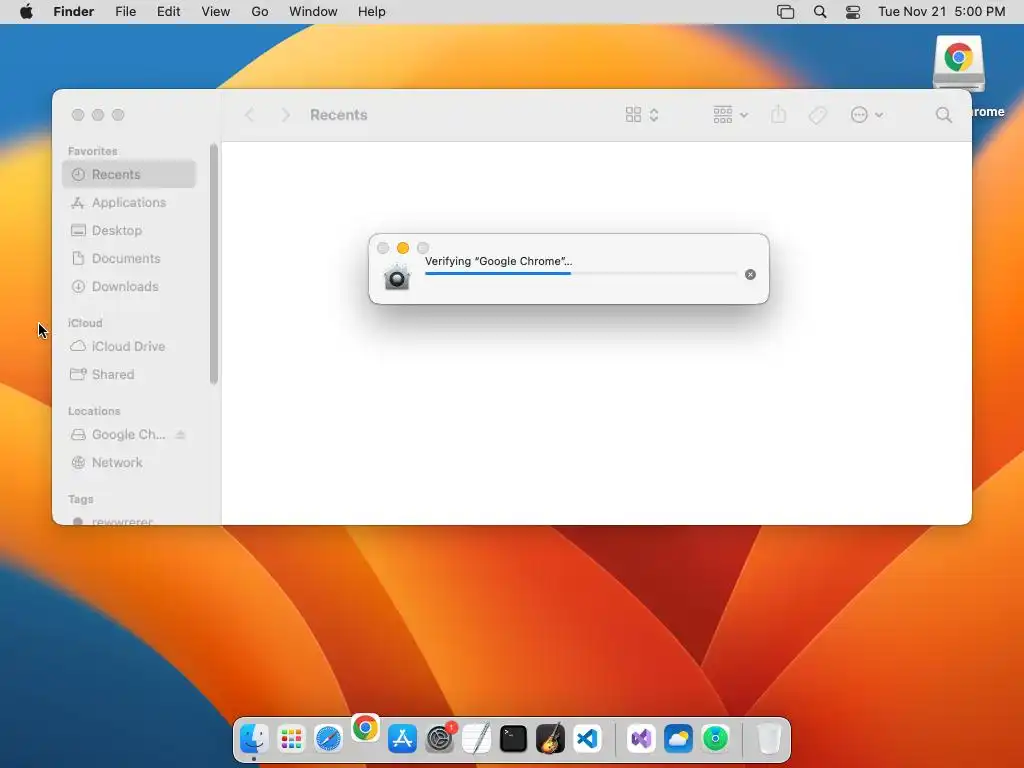Open the Apple menu
Image resolution: width=1024 pixels, height=768 pixels.
pos(26,12)
